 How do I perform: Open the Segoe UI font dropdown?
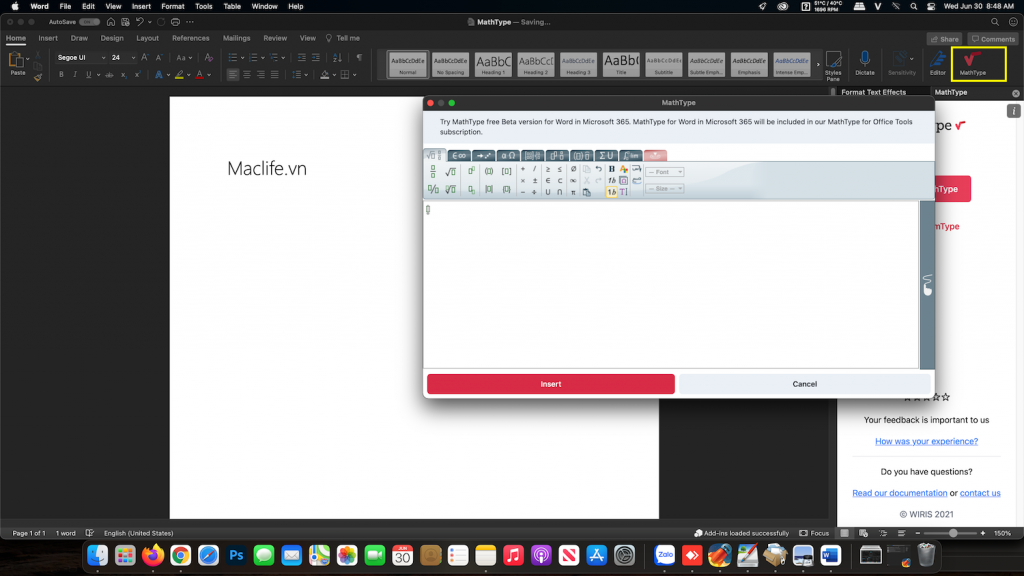[103, 57]
